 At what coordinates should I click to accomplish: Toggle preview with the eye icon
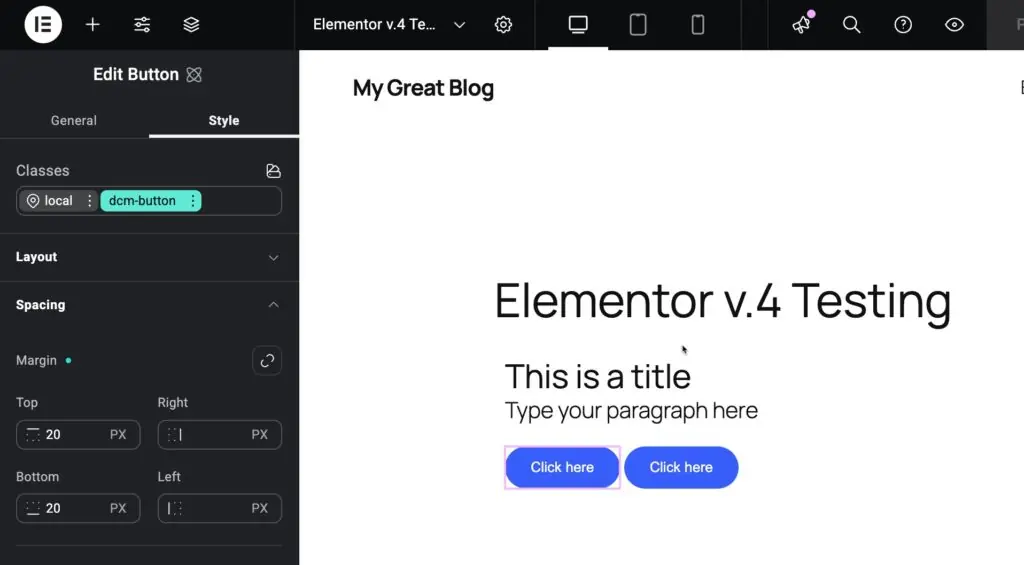pos(954,25)
